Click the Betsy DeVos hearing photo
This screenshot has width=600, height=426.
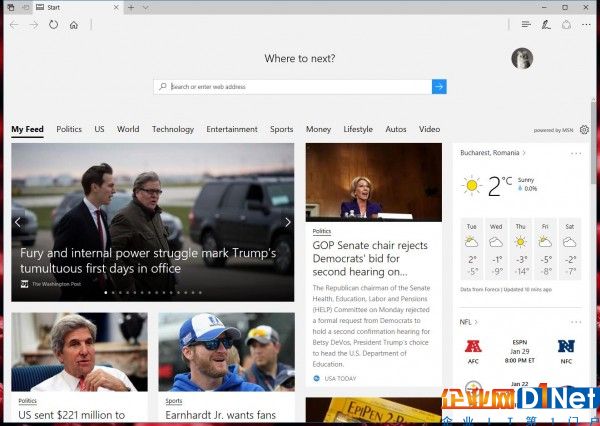pyautogui.click(x=373, y=182)
